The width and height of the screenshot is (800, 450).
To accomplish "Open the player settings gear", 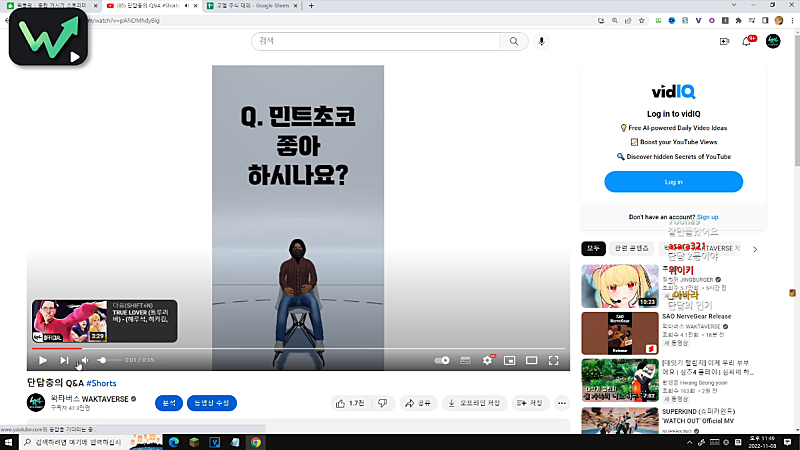I will [x=487, y=360].
